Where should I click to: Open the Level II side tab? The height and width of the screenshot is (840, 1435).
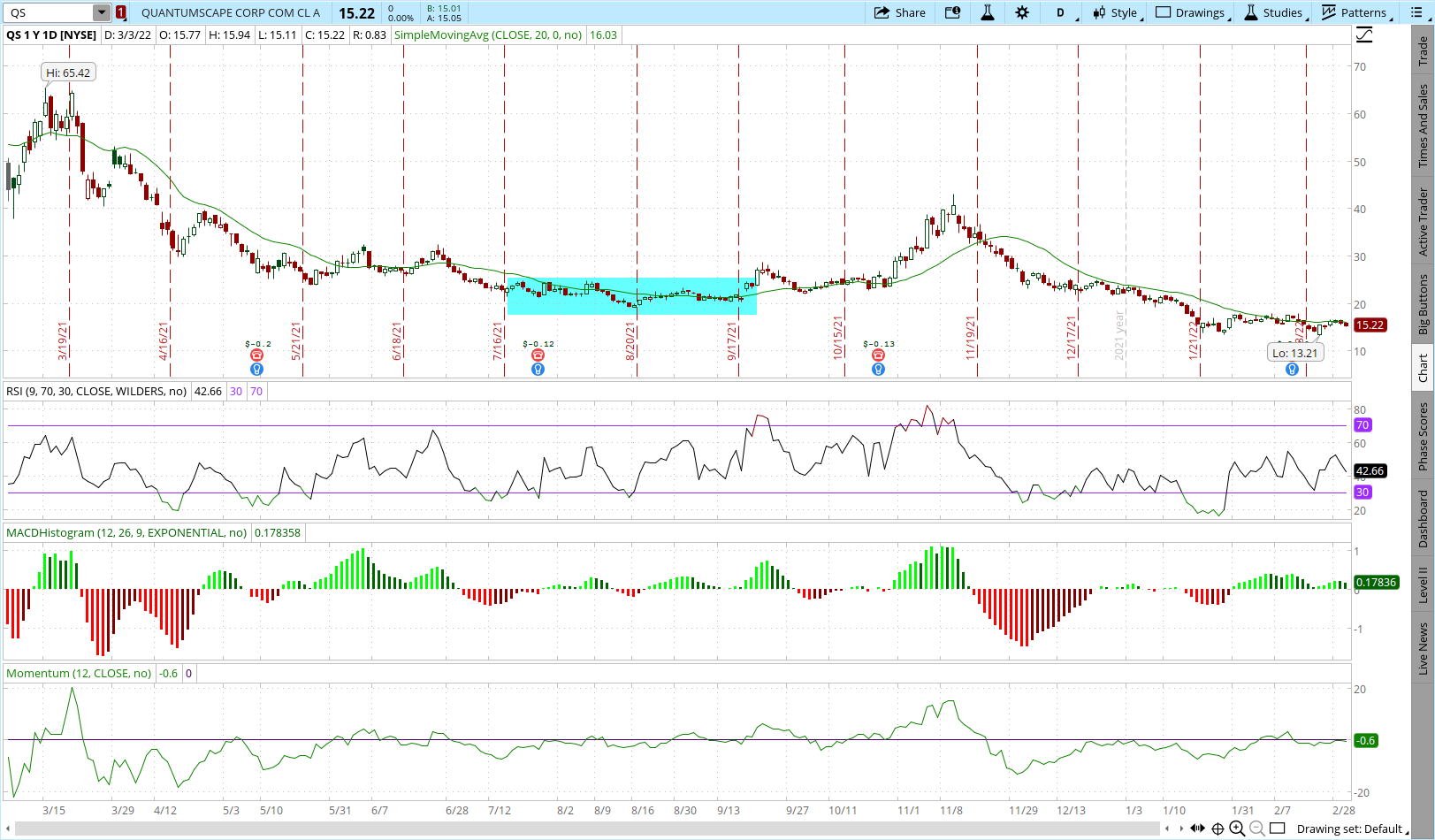click(x=1423, y=584)
